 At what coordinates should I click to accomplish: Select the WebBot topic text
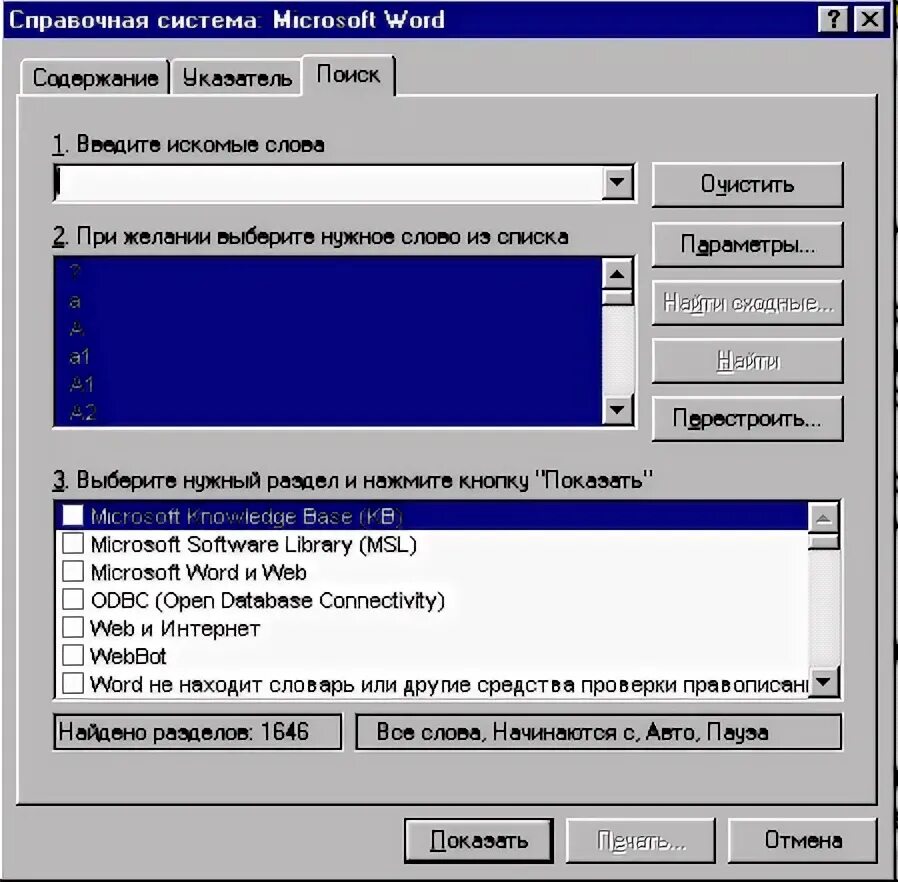(x=128, y=656)
